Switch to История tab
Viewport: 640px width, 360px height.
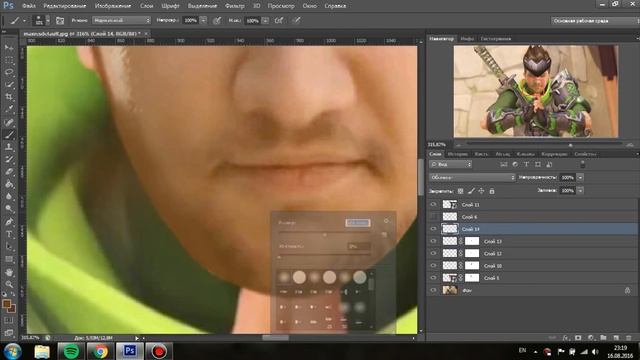click(458, 154)
